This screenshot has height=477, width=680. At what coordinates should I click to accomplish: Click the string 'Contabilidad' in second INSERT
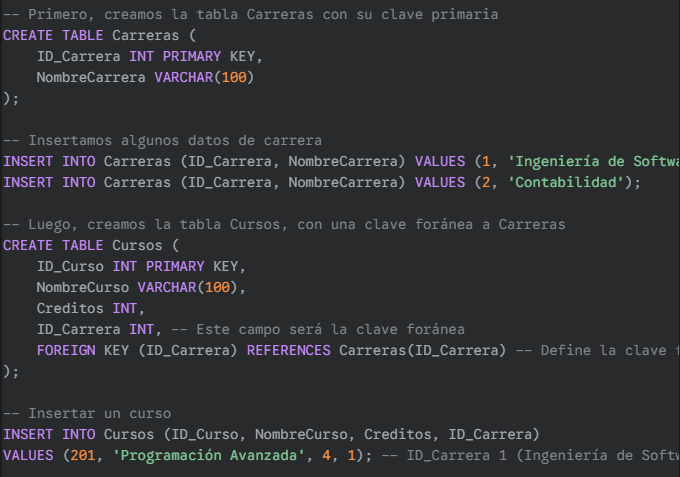[569, 182]
